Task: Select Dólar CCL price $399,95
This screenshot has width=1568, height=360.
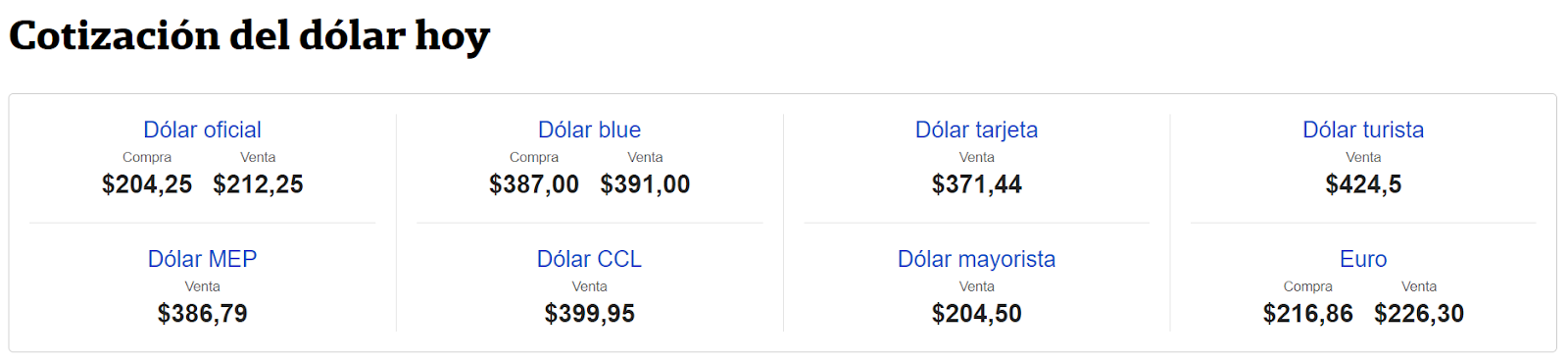Action: pos(589,314)
